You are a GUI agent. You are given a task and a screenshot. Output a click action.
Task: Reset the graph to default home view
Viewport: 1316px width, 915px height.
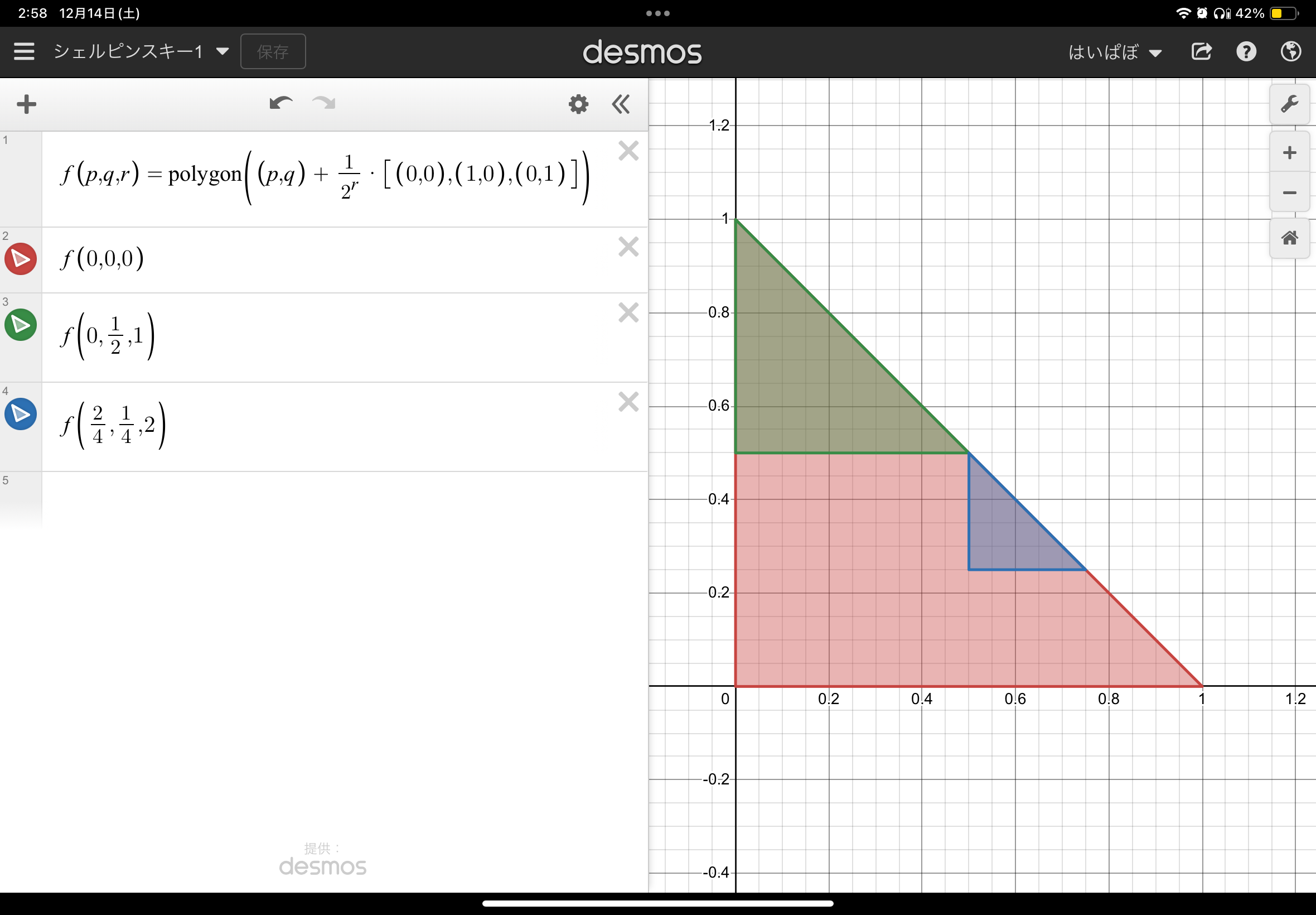1290,237
